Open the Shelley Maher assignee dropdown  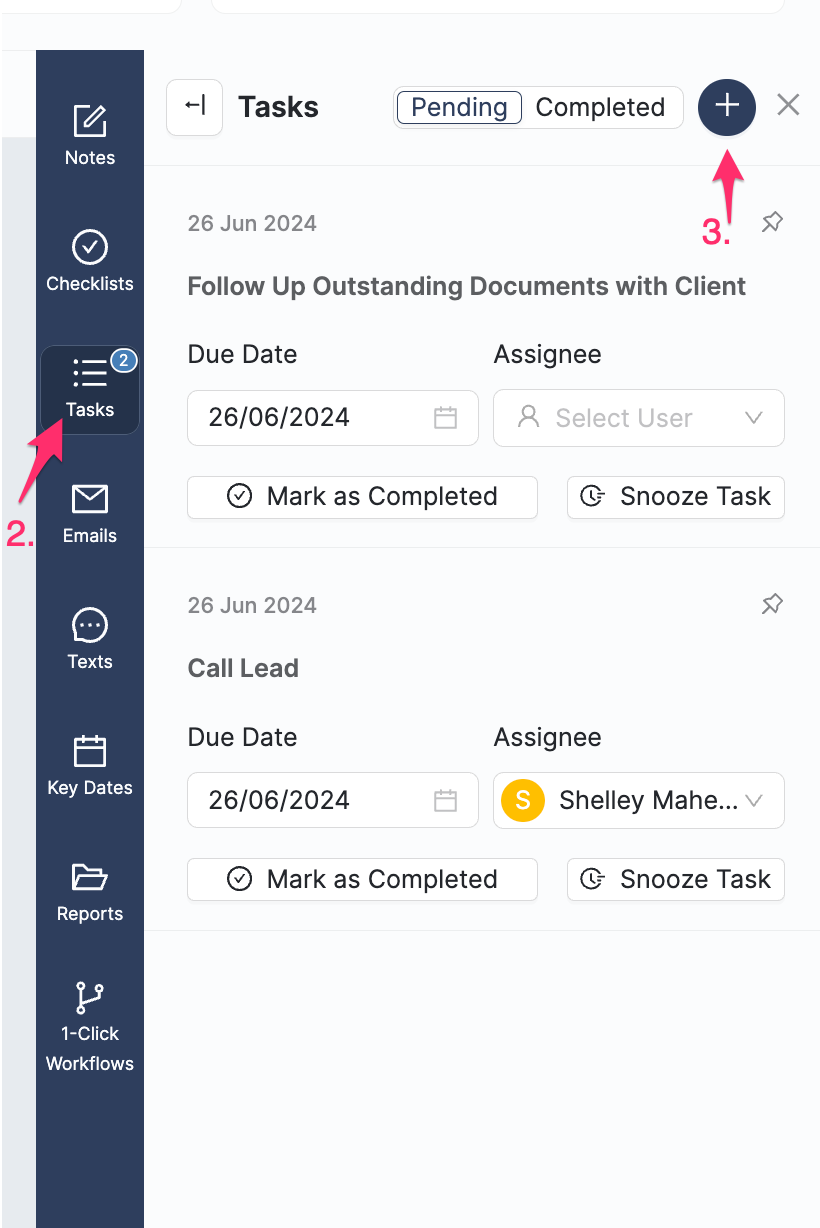click(638, 800)
